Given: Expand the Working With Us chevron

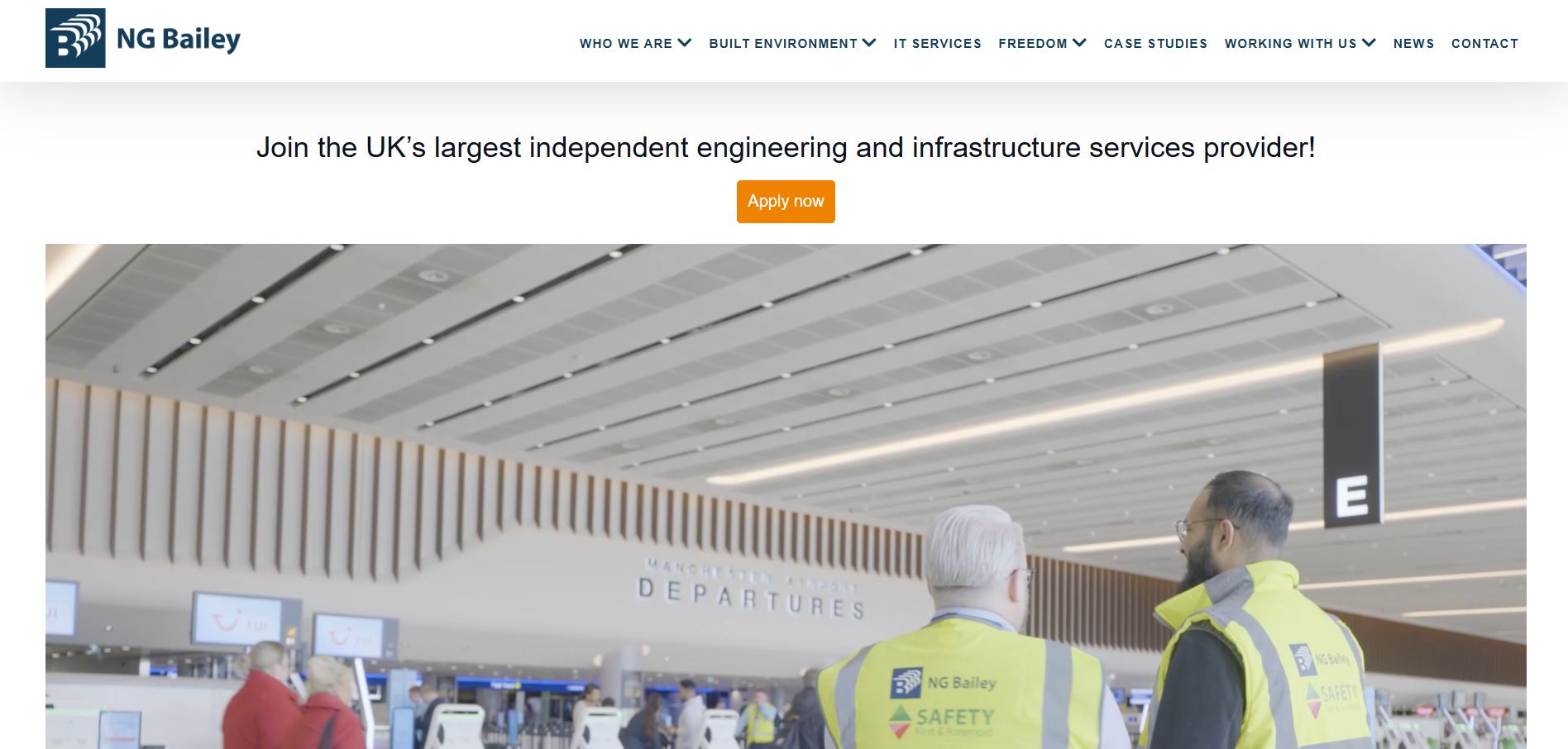Looking at the screenshot, I should [1369, 43].
